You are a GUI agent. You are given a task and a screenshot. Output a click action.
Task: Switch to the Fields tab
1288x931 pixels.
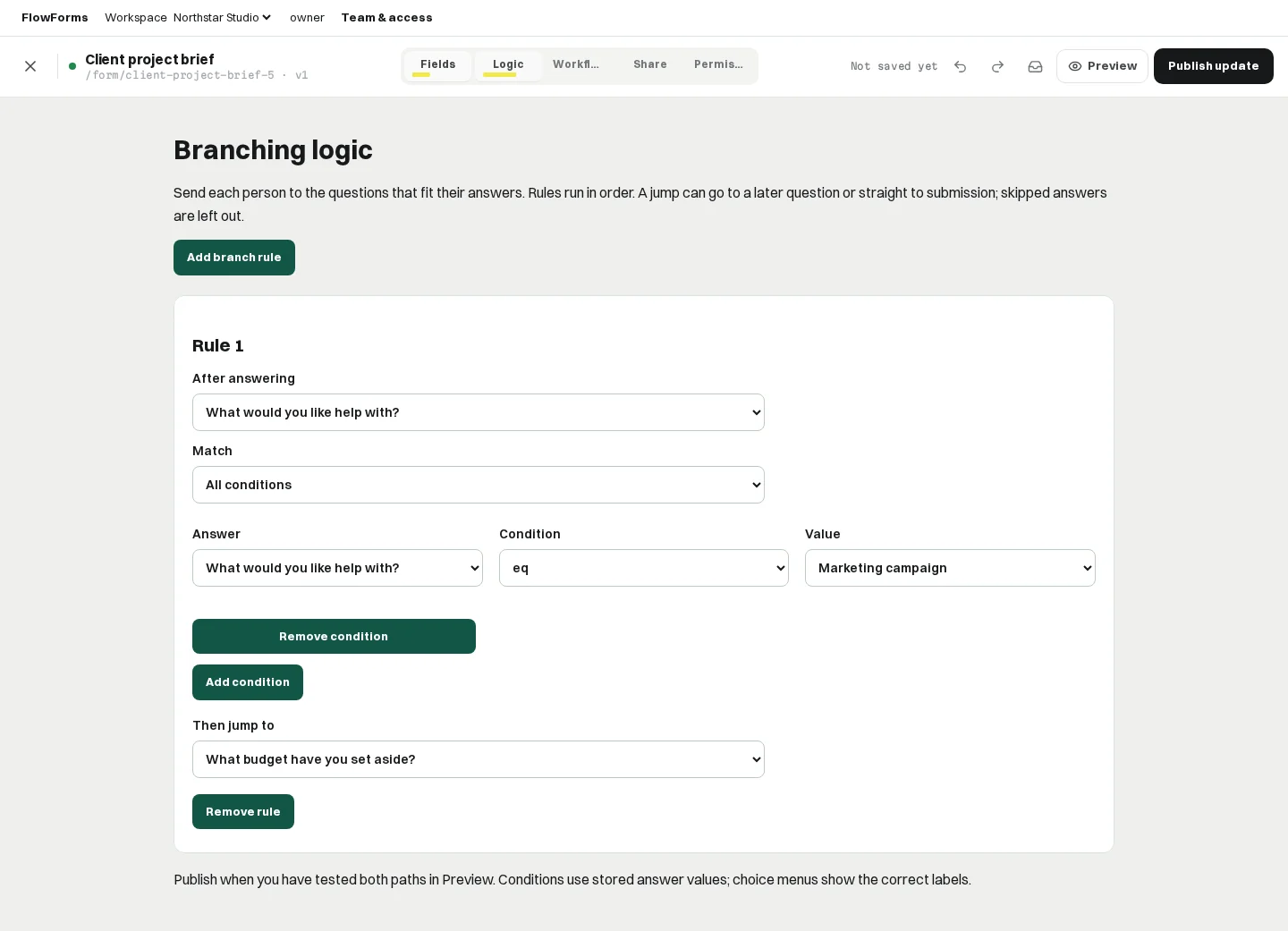click(438, 65)
